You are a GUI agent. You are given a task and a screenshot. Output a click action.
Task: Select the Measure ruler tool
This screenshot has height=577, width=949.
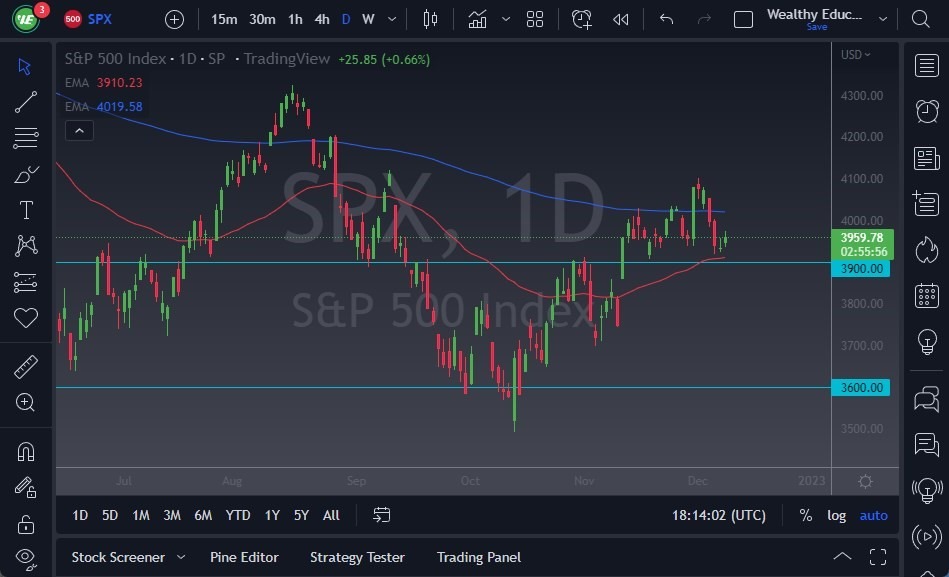[x=25, y=367]
